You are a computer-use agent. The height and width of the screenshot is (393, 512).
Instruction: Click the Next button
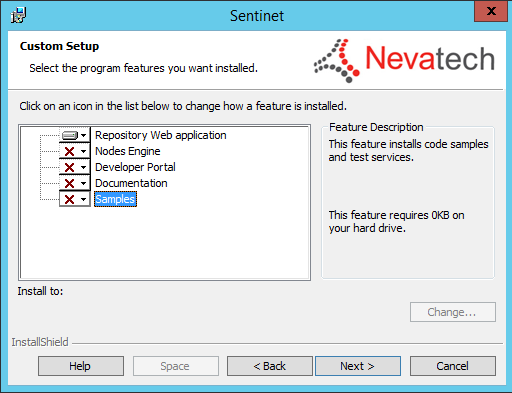pos(358,366)
